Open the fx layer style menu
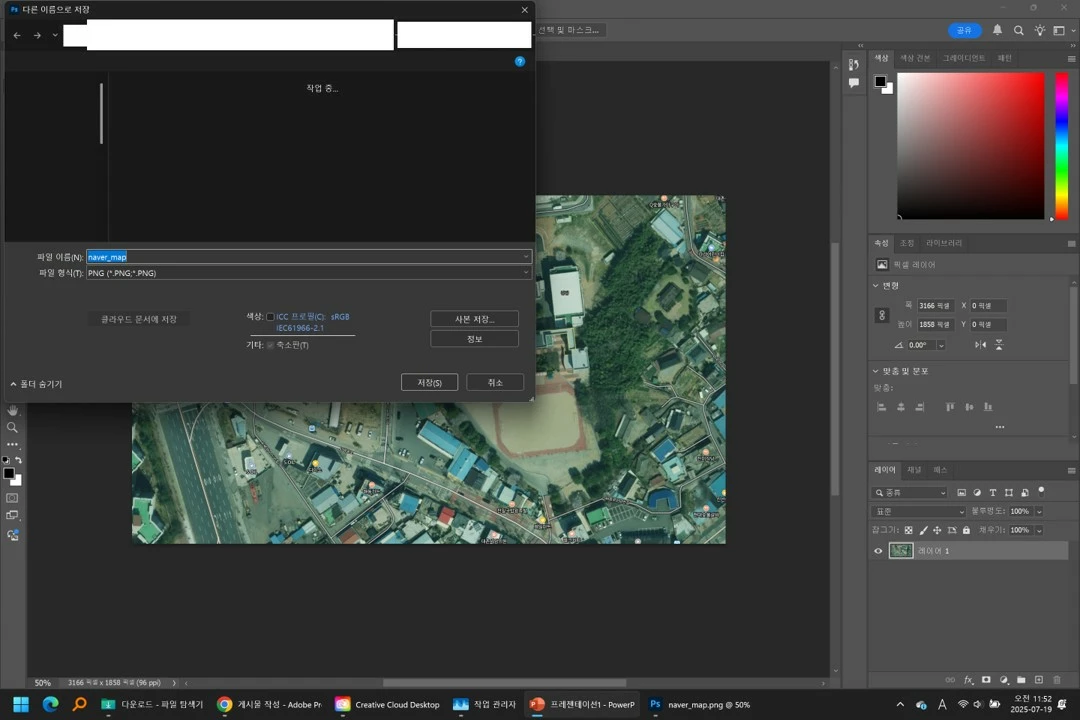The height and width of the screenshot is (720, 1080). 968,680
